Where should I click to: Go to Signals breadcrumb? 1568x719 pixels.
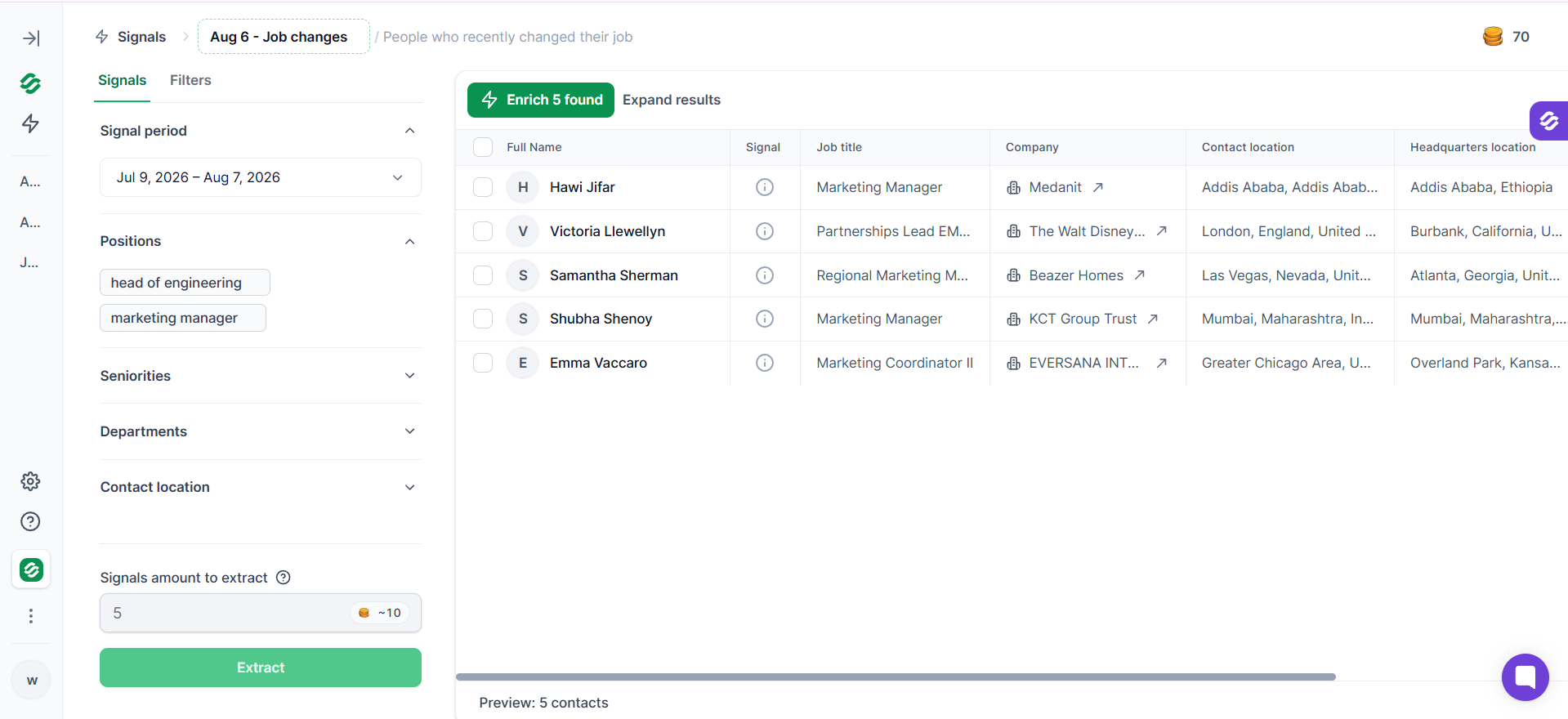(131, 37)
